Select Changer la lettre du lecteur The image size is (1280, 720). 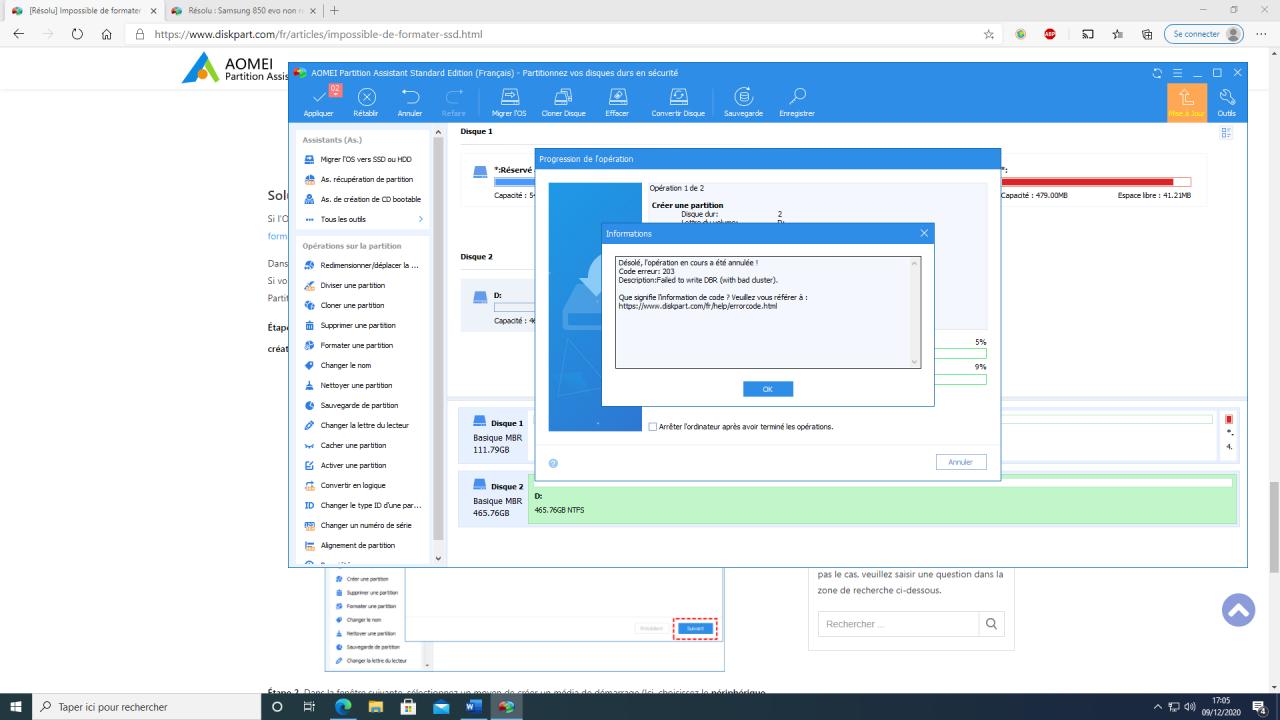(x=365, y=425)
